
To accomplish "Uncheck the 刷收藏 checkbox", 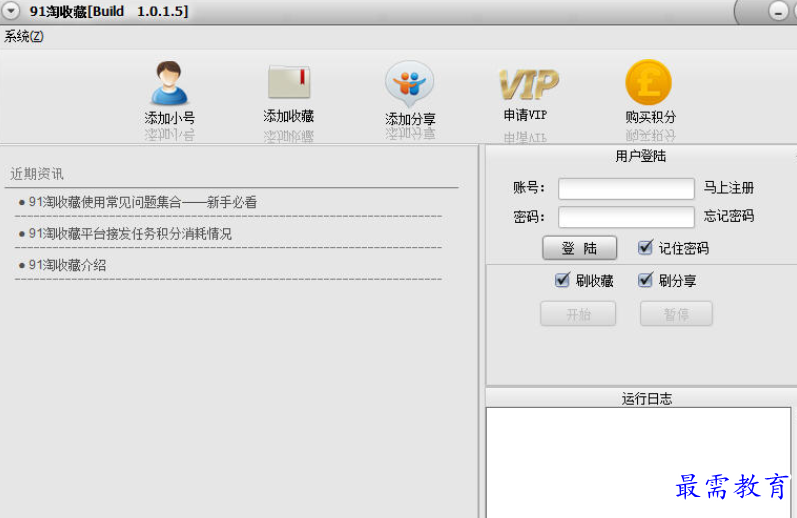I will (x=562, y=280).
